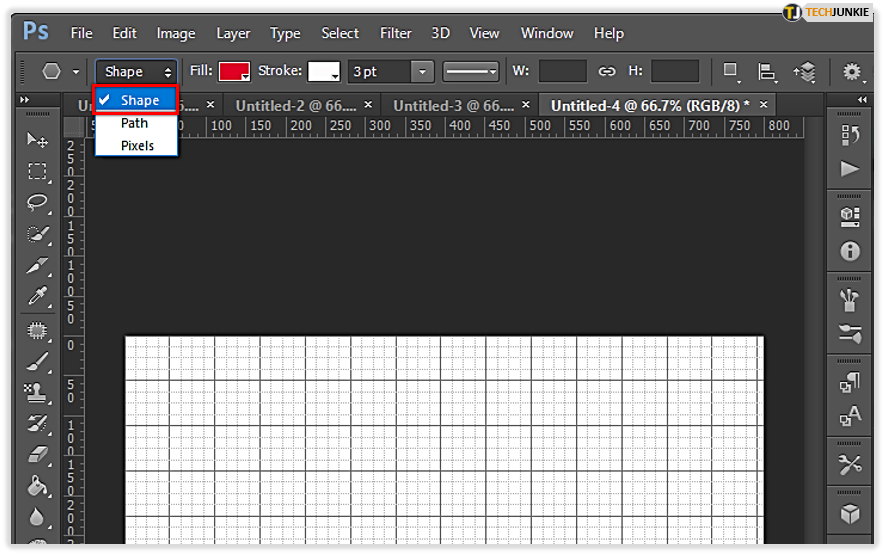
Task: Open the white Stroke color swatch
Action: 323,72
